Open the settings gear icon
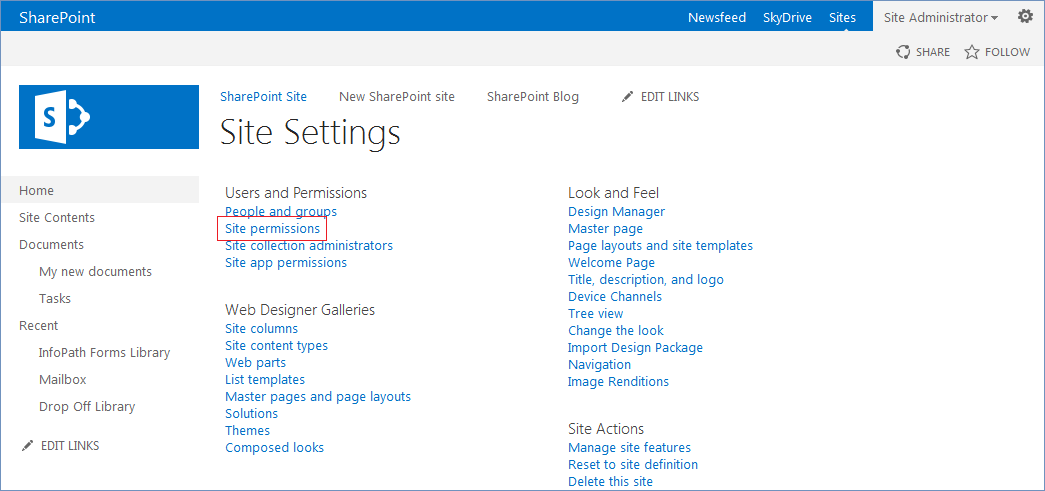Image resolution: width=1045 pixels, height=491 pixels. click(x=1025, y=17)
